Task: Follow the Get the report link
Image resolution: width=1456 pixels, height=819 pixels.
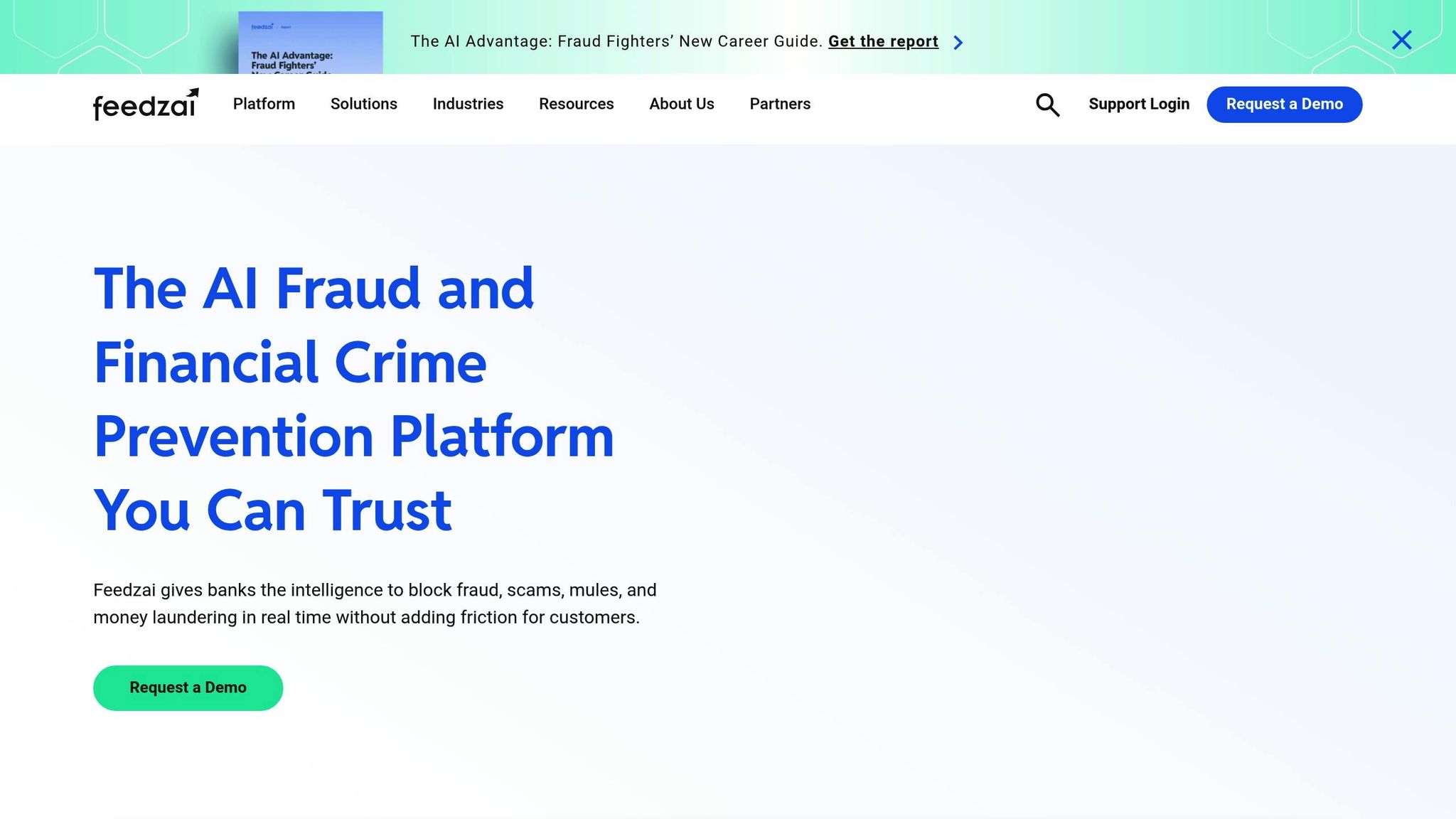Action: (883, 41)
